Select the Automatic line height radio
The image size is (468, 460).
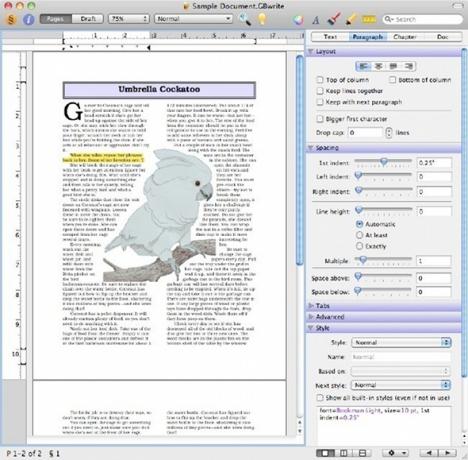click(359, 224)
